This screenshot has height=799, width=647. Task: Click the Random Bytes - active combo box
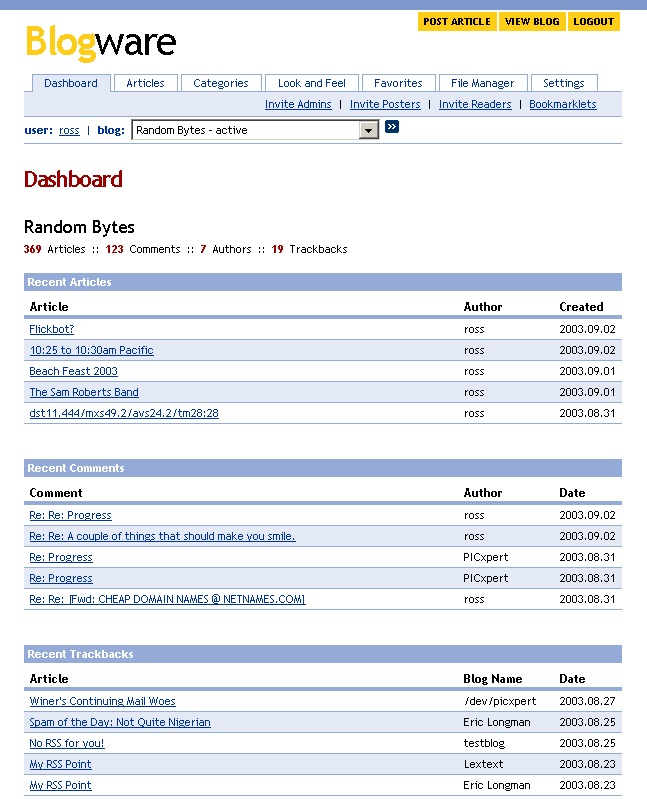tap(255, 130)
